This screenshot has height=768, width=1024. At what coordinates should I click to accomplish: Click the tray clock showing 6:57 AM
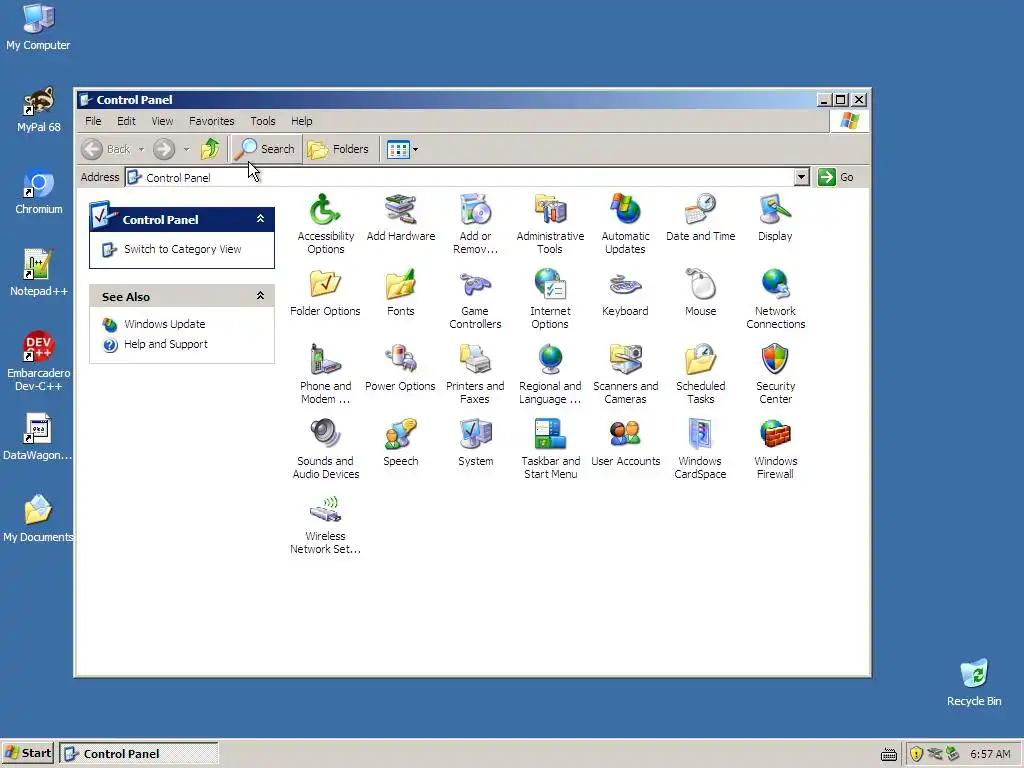click(x=990, y=754)
